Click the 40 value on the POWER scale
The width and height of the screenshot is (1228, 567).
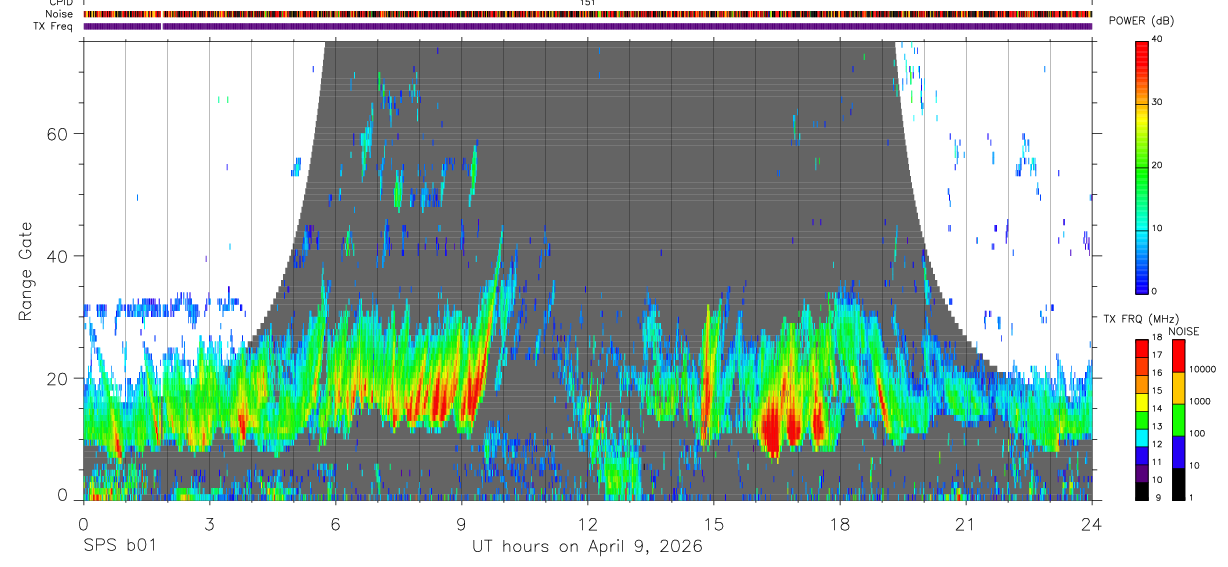[1156, 40]
